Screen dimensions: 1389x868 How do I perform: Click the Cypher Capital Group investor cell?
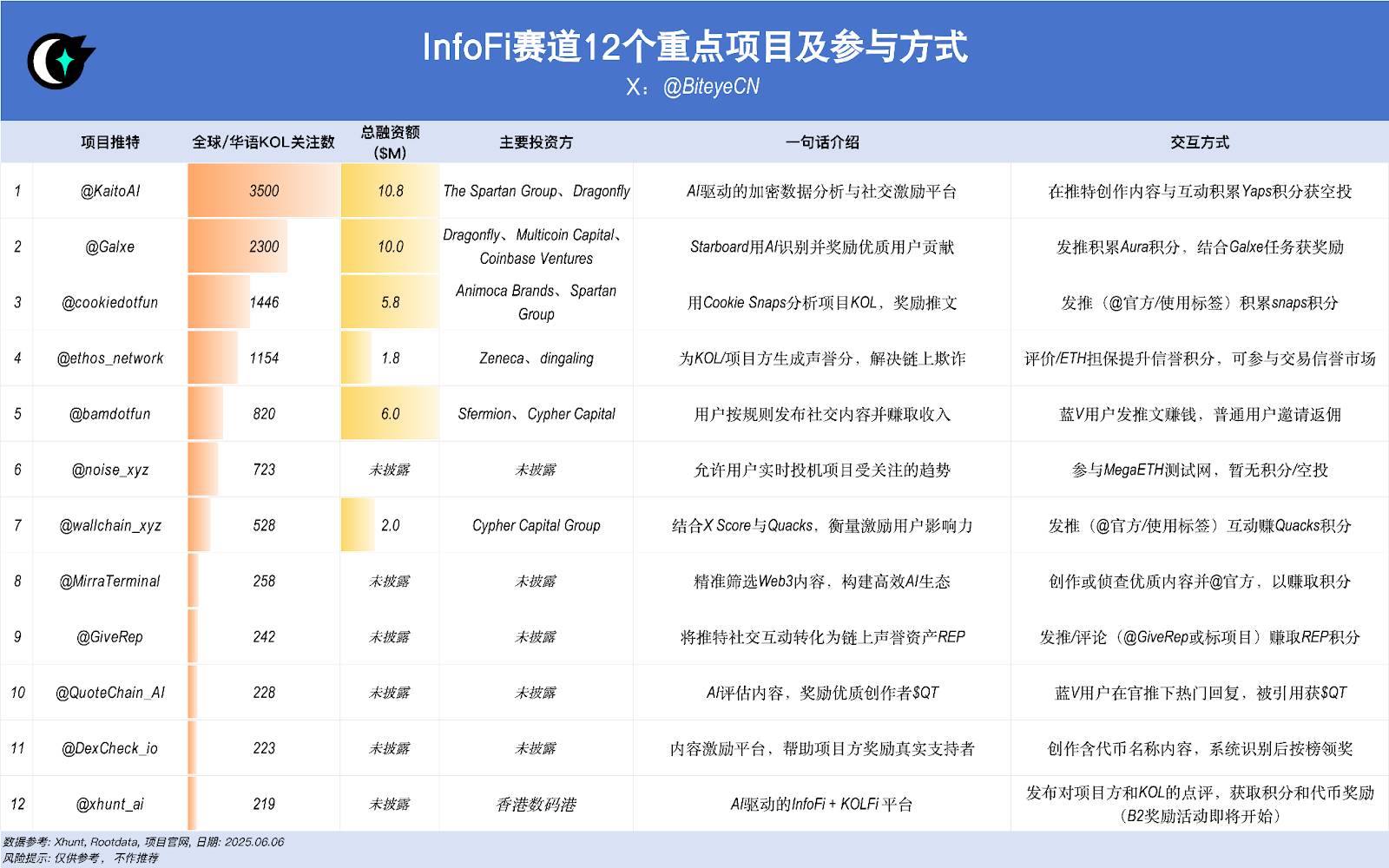pos(537,525)
